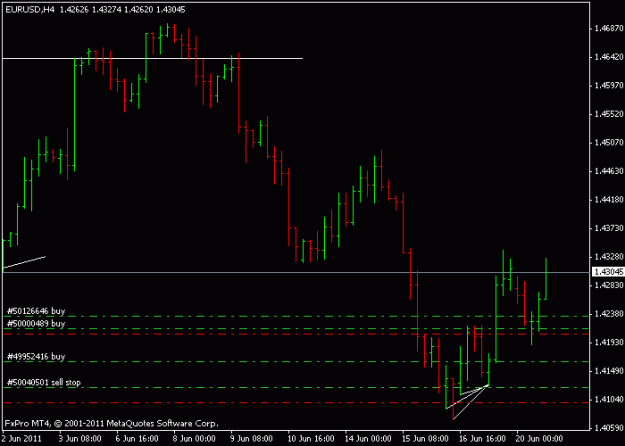This screenshot has height=446, width=625.
Task: Click the 9 Jun 08:00 time label
Action: 252,439
